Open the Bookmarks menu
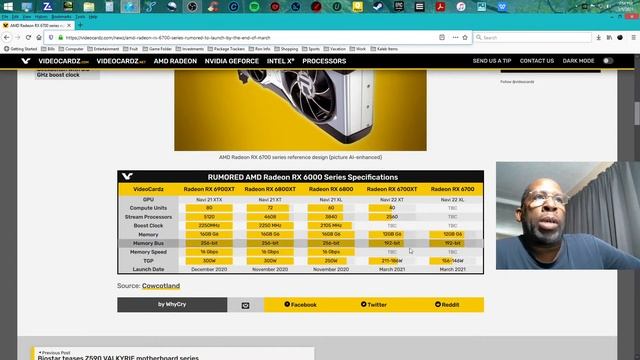The height and width of the screenshot is (360, 640). point(62,17)
